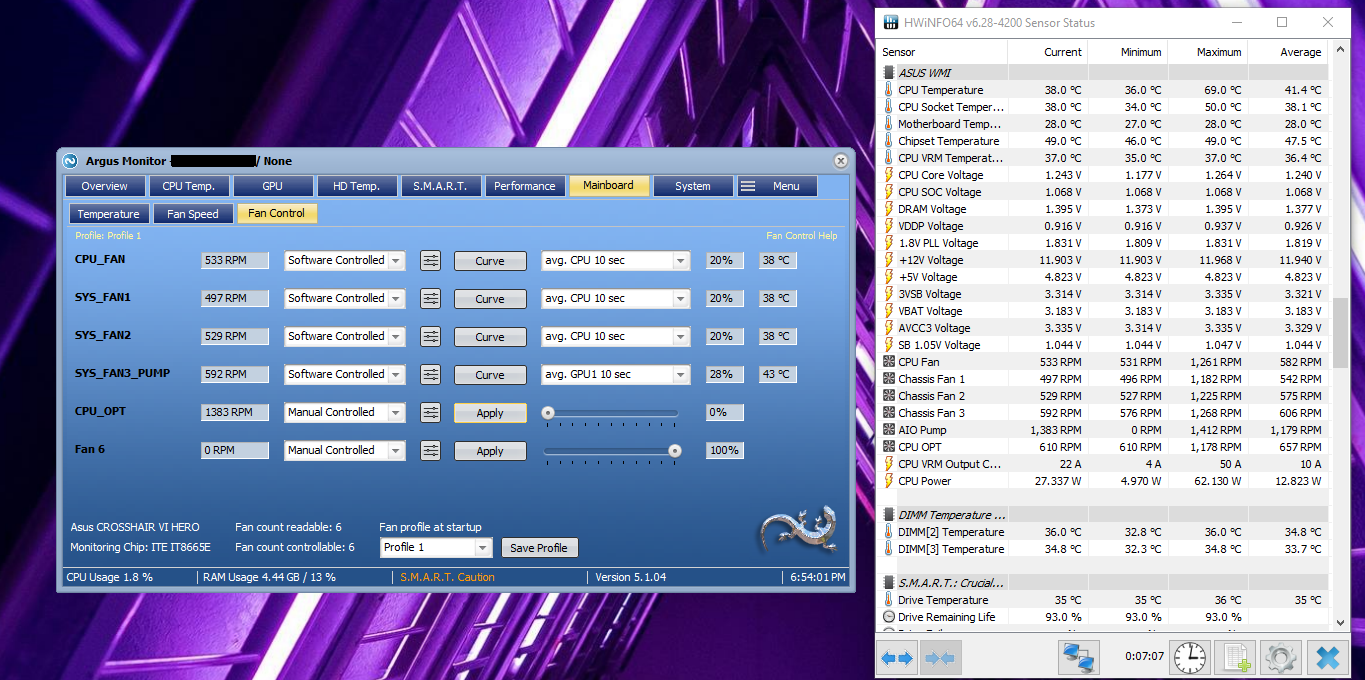Click the Curve button for SYS_FAN3_PUMP
The height and width of the screenshot is (680, 1365).
tap(490, 375)
